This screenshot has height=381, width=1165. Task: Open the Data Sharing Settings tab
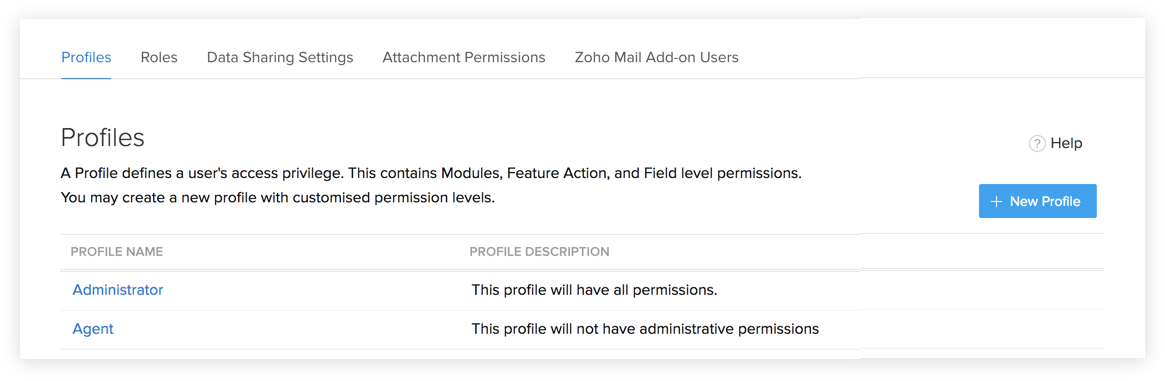coord(280,57)
